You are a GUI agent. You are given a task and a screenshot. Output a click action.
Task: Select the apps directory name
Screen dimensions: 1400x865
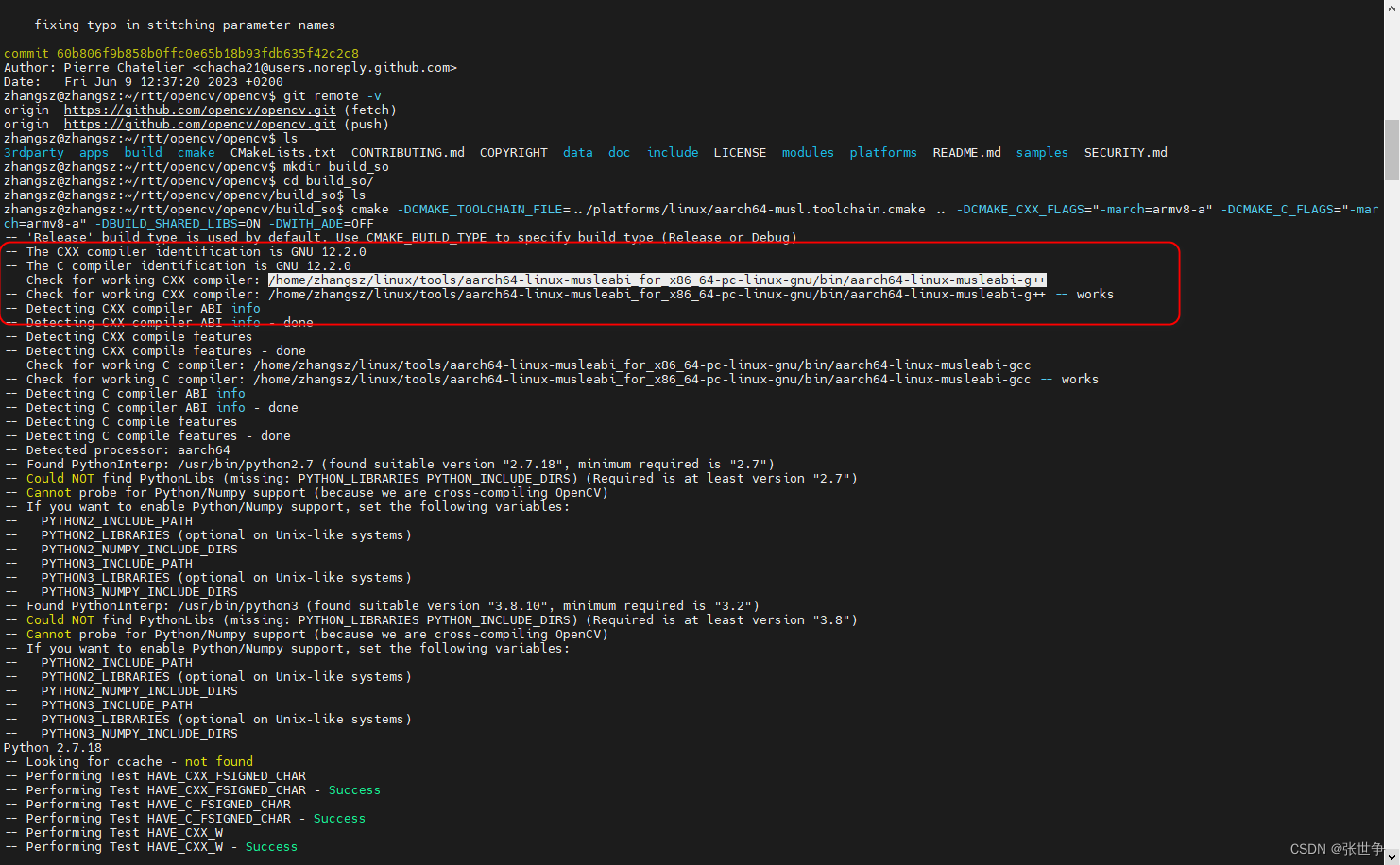pyautogui.click(x=94, y=152)
